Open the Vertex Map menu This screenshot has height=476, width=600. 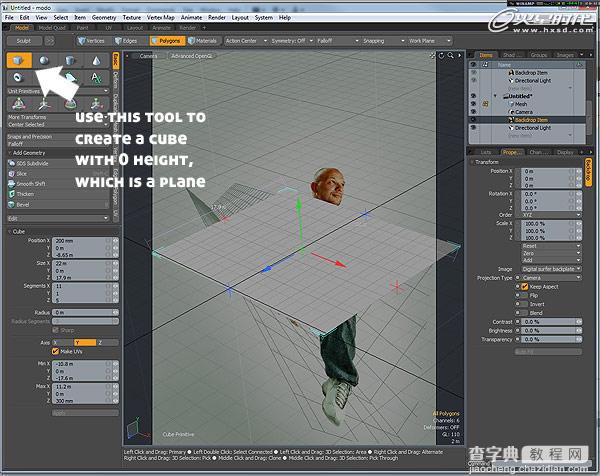point(161,18)
